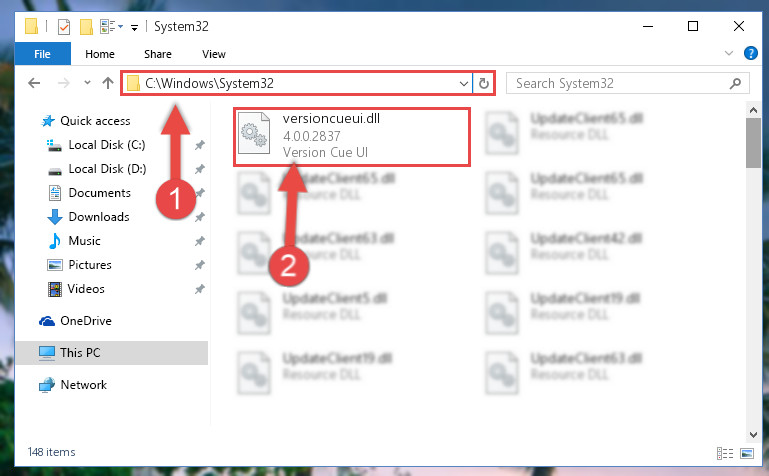Screen dimensions: 769x476
Task: Switch to details view layout icon
Action: pos(725,453)
